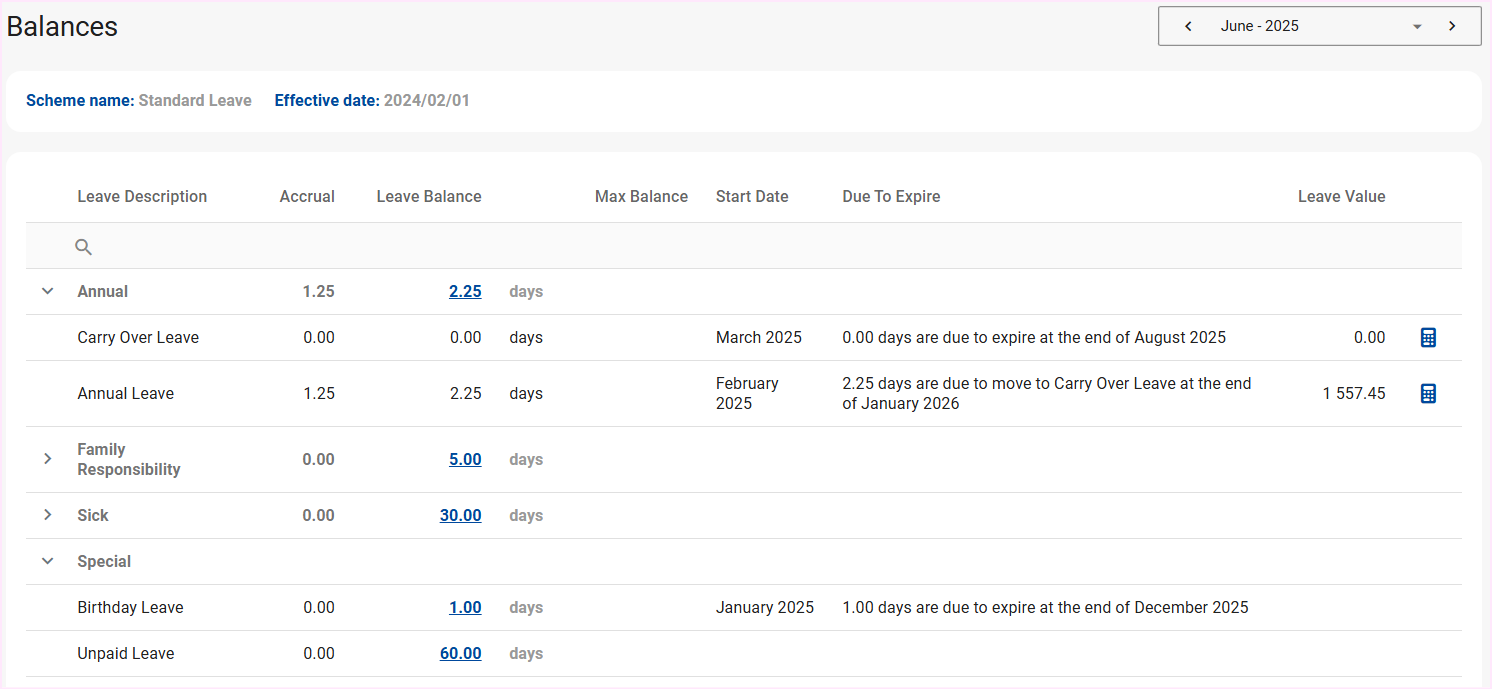Expand the Family Responsibility group
The image size is (1492, 689).
(47, 460)
